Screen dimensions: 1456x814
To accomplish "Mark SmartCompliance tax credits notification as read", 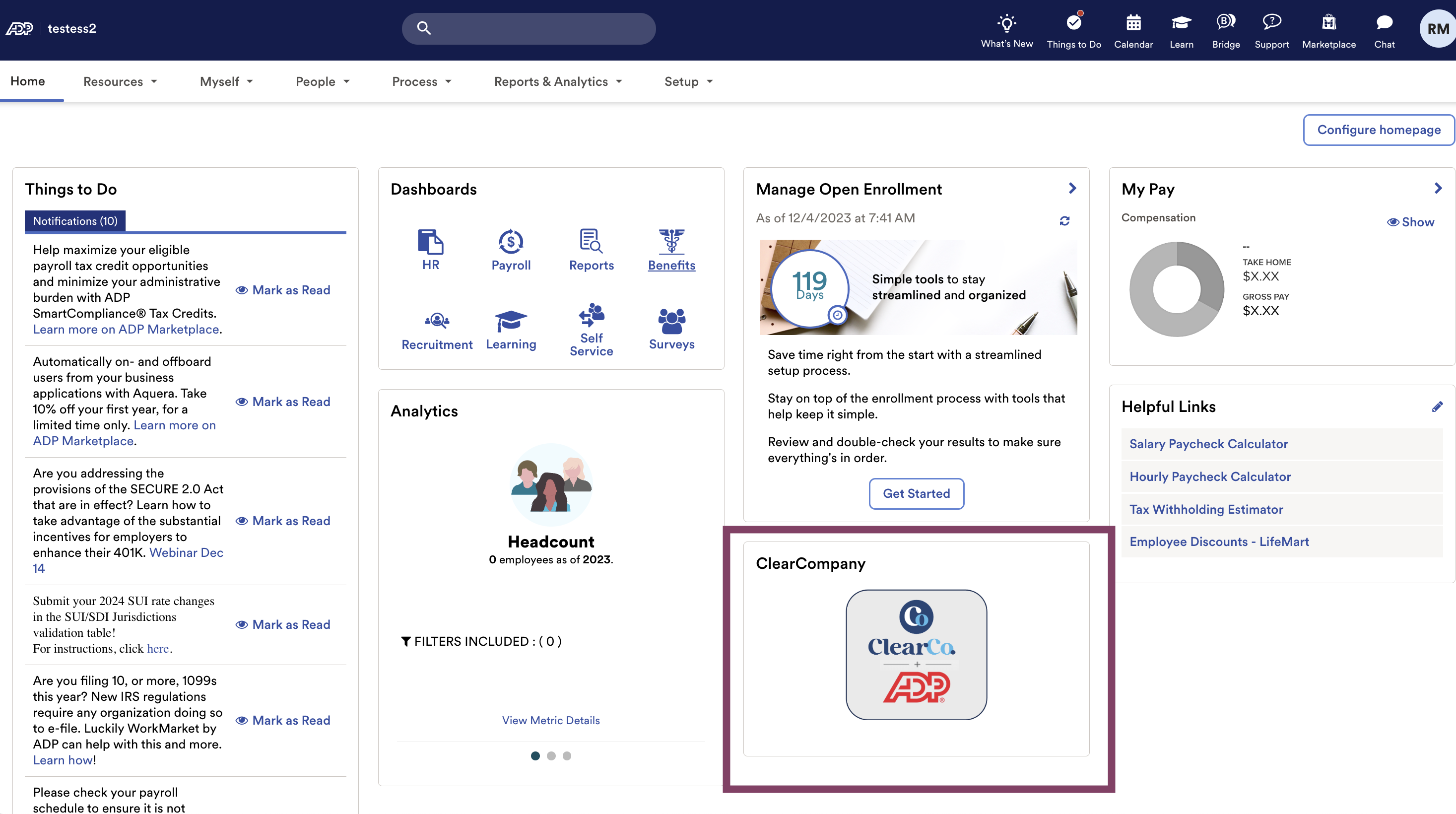I will 283,290.
